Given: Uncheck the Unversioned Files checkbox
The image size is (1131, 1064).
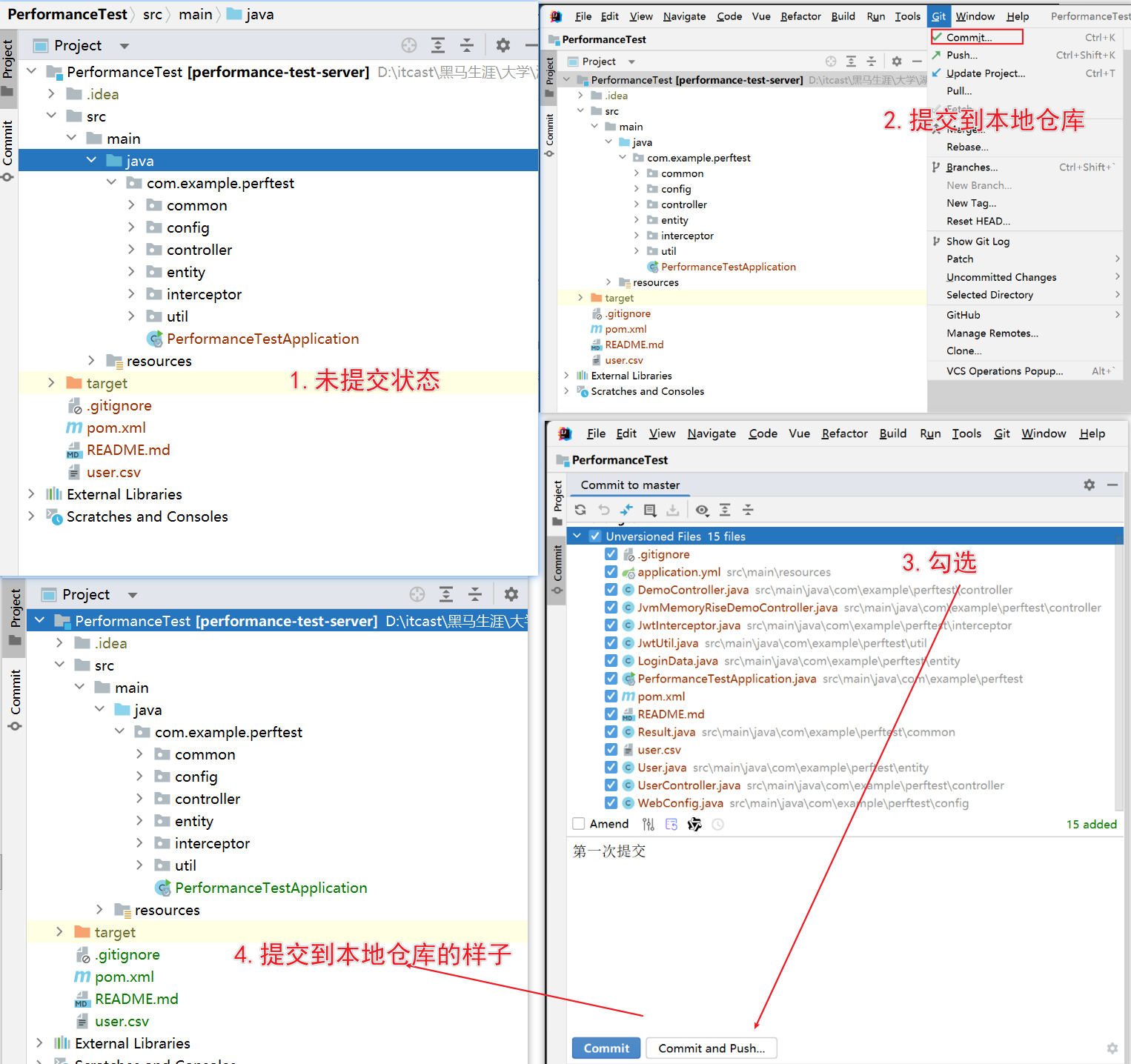Looking at the screenshot, I should point(595,536).
